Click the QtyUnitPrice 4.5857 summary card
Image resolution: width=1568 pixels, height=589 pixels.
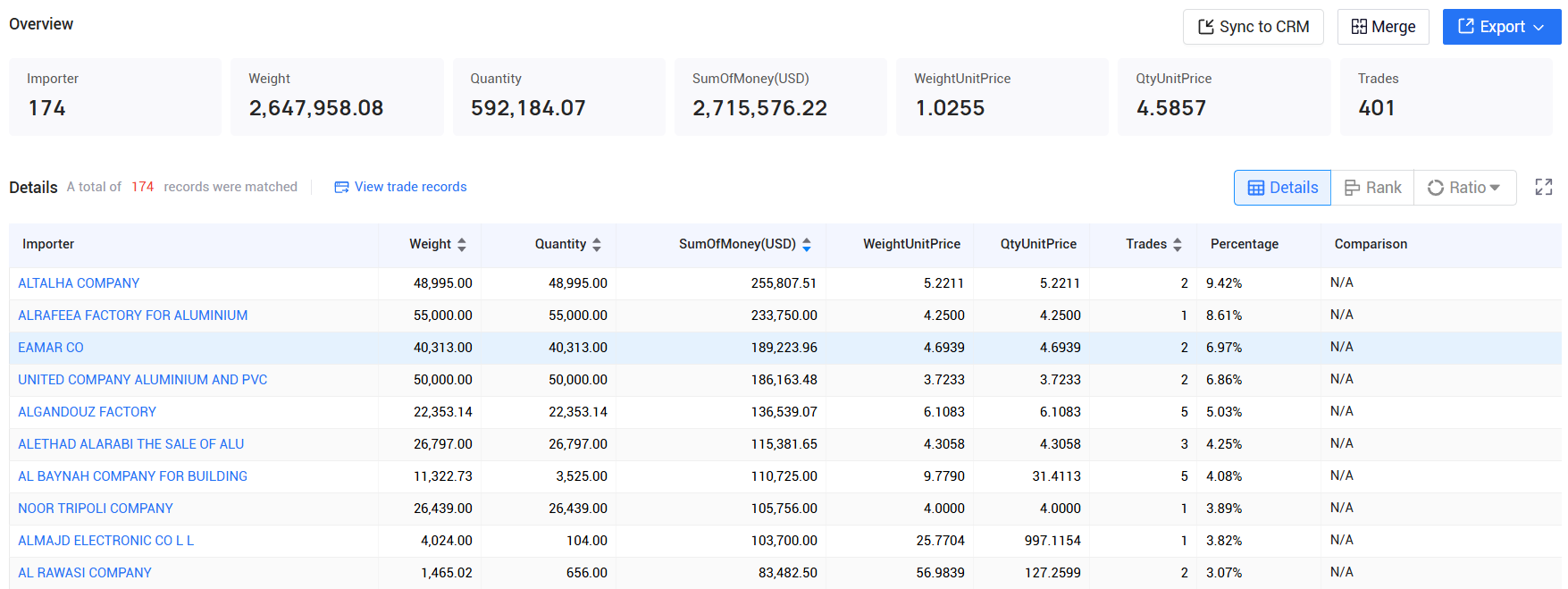click(x=1224, y=97)
